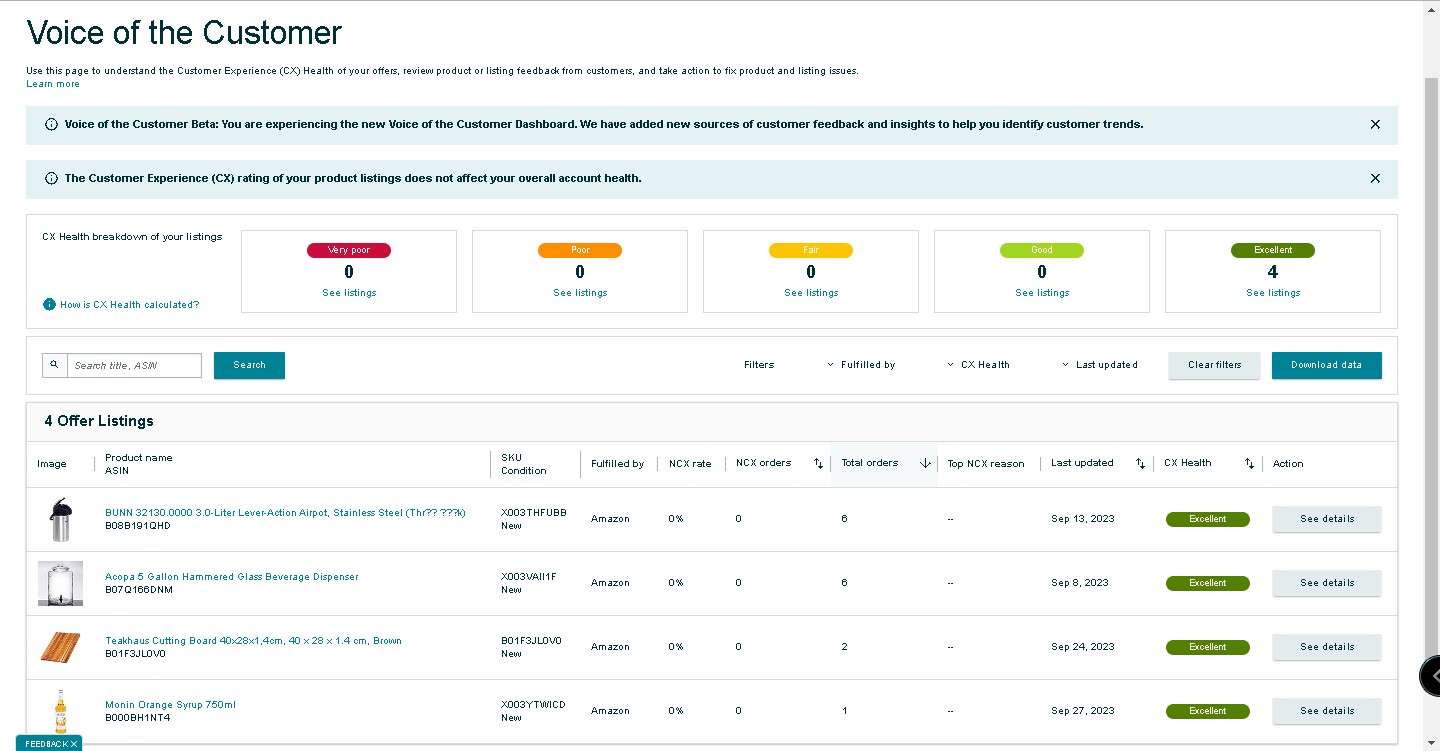
Task: Open the floating black side widget arrow
Action: pyautogui.click(x=1432, y=676)
